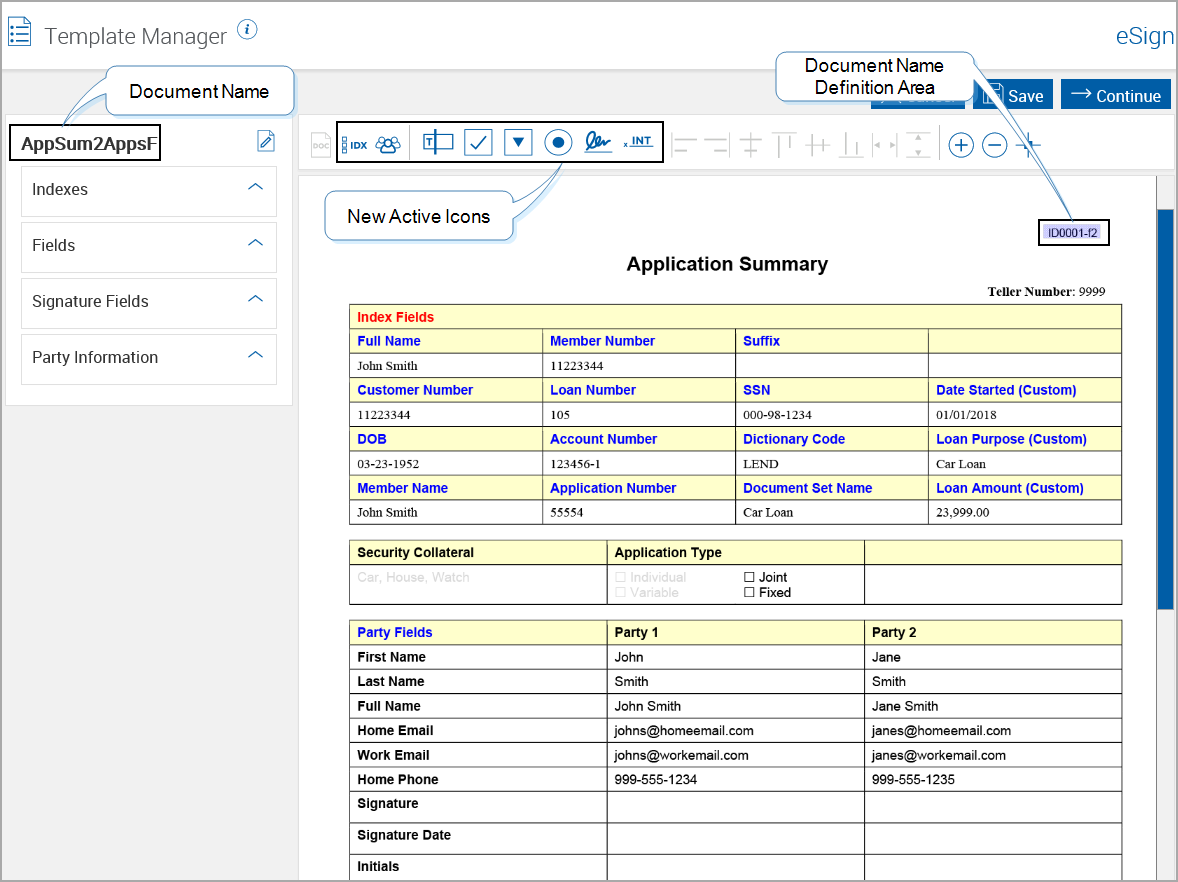Click the 'Loan Purpose (Custom)' label
The width and height of the screenshot is (1178, 882).
pos(1011,439)
